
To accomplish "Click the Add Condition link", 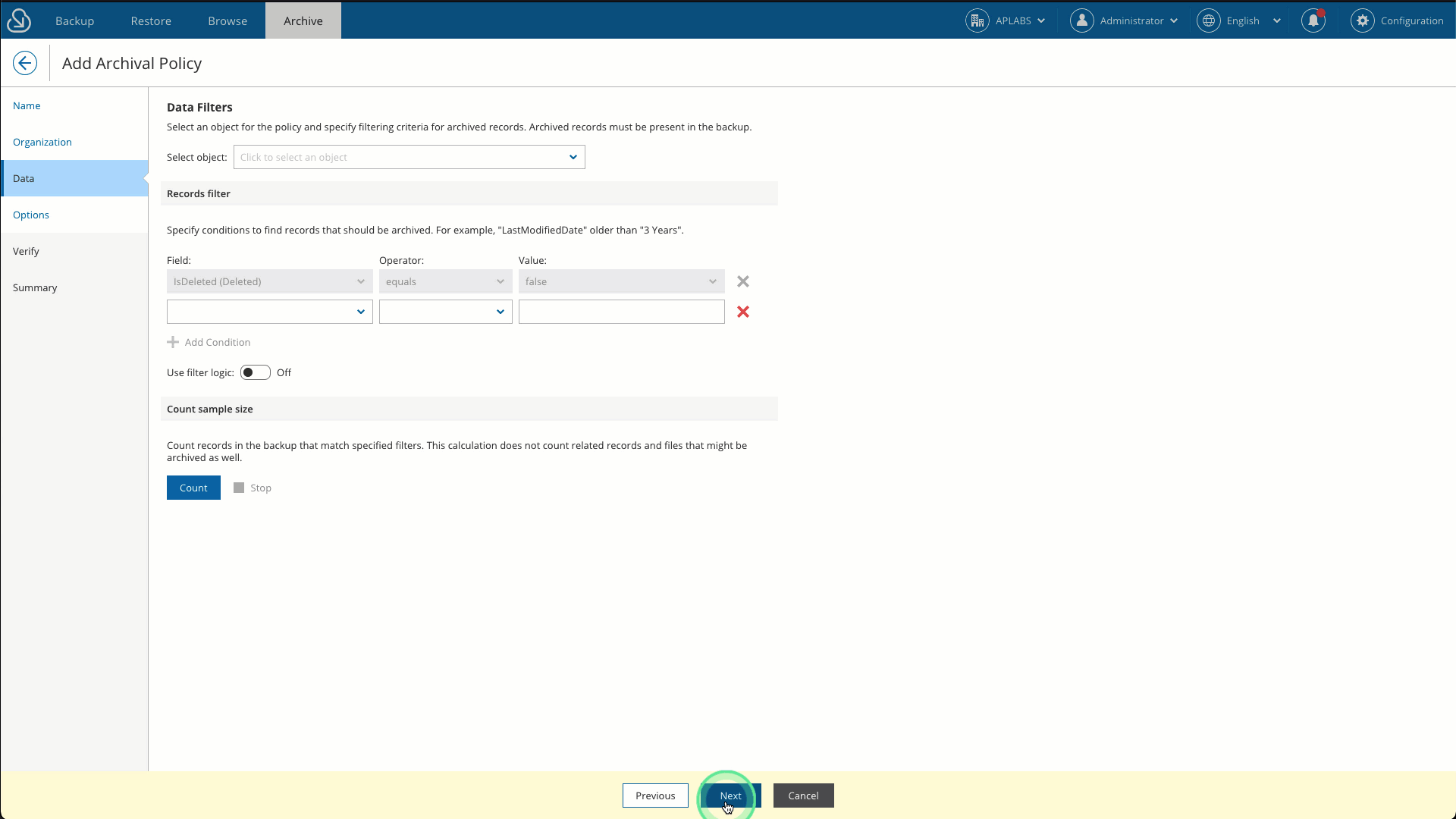I will pyautogui.click(x=218, y=342).
